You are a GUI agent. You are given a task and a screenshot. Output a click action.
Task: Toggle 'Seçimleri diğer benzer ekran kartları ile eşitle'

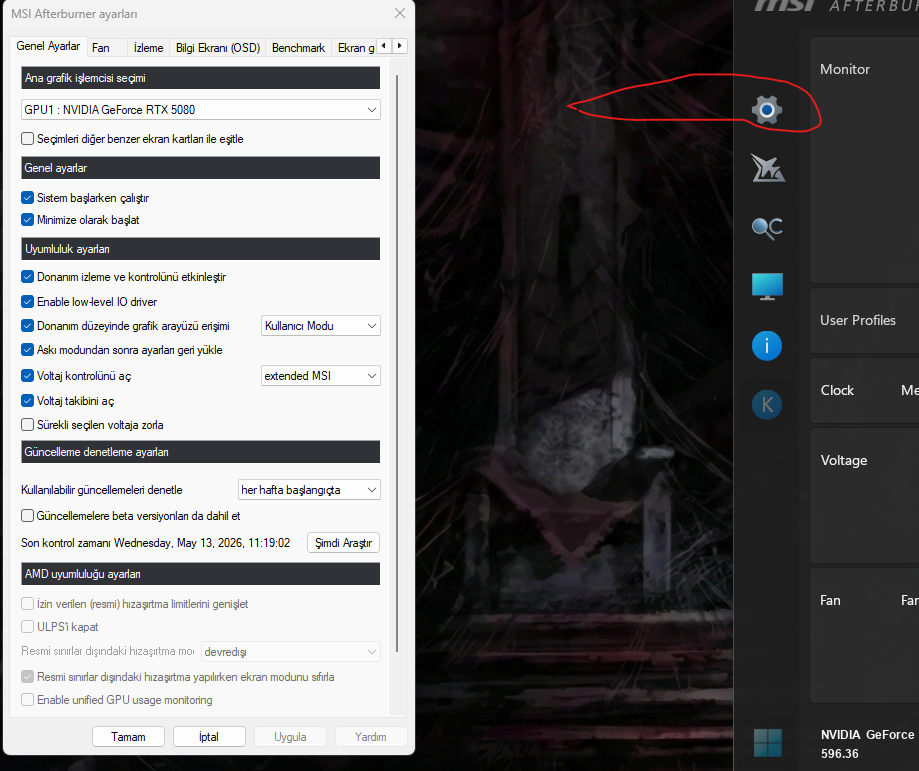(28, 139)
